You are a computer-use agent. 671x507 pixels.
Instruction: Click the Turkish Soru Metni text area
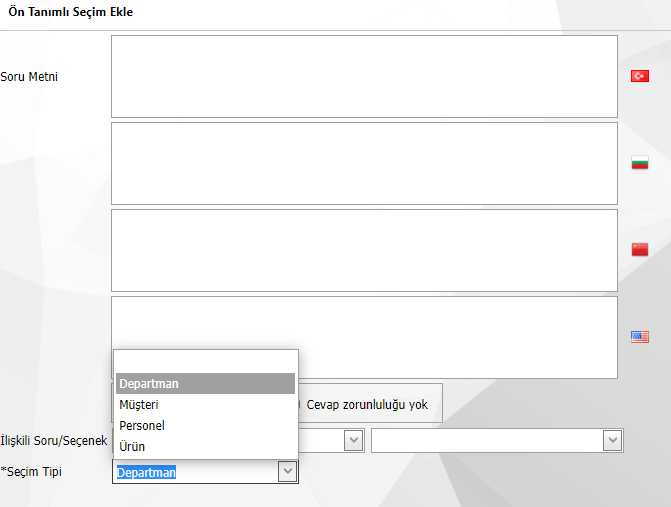point(364,77)
